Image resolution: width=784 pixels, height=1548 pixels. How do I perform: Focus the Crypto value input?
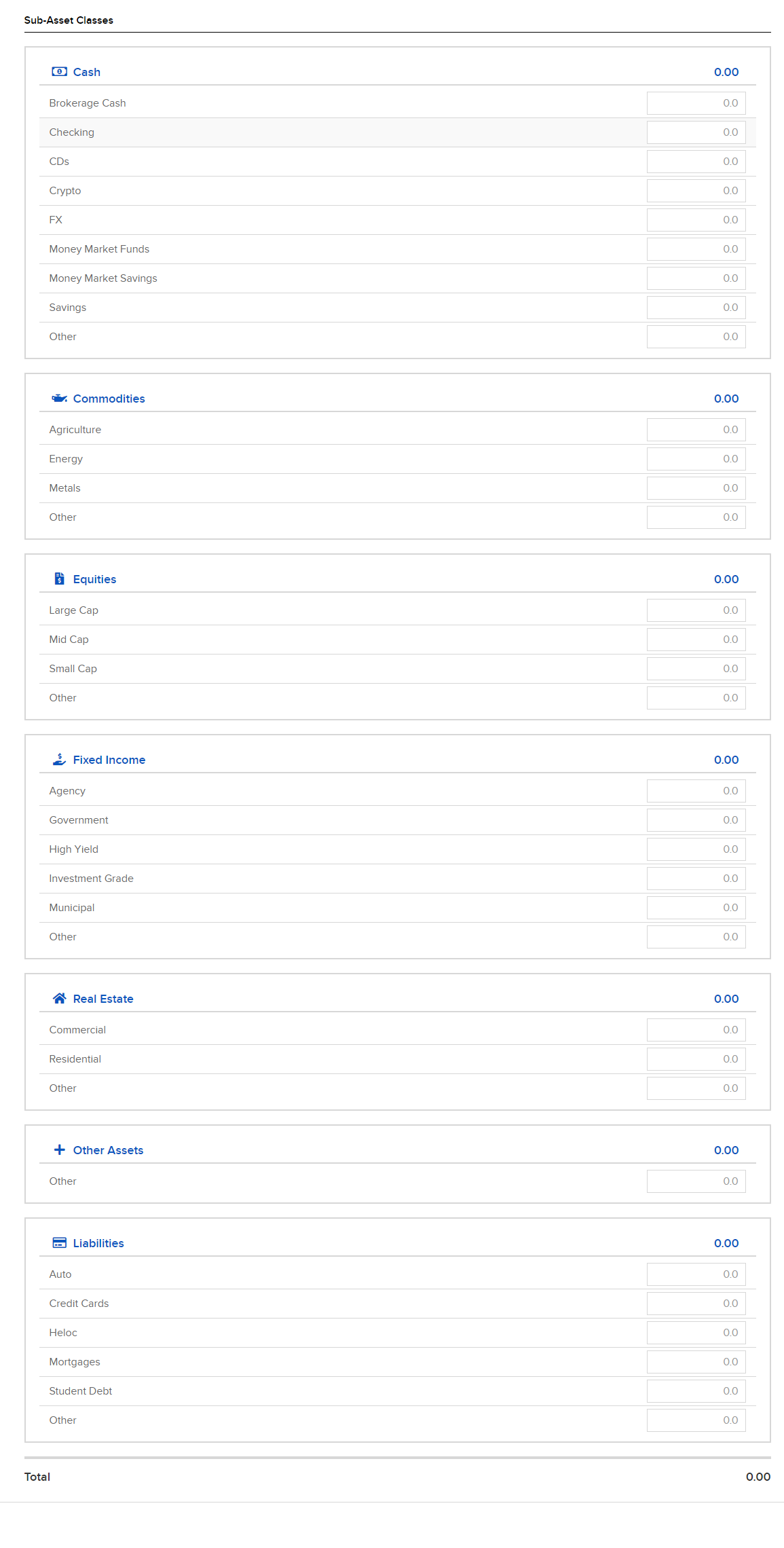[x=696, y=191]
